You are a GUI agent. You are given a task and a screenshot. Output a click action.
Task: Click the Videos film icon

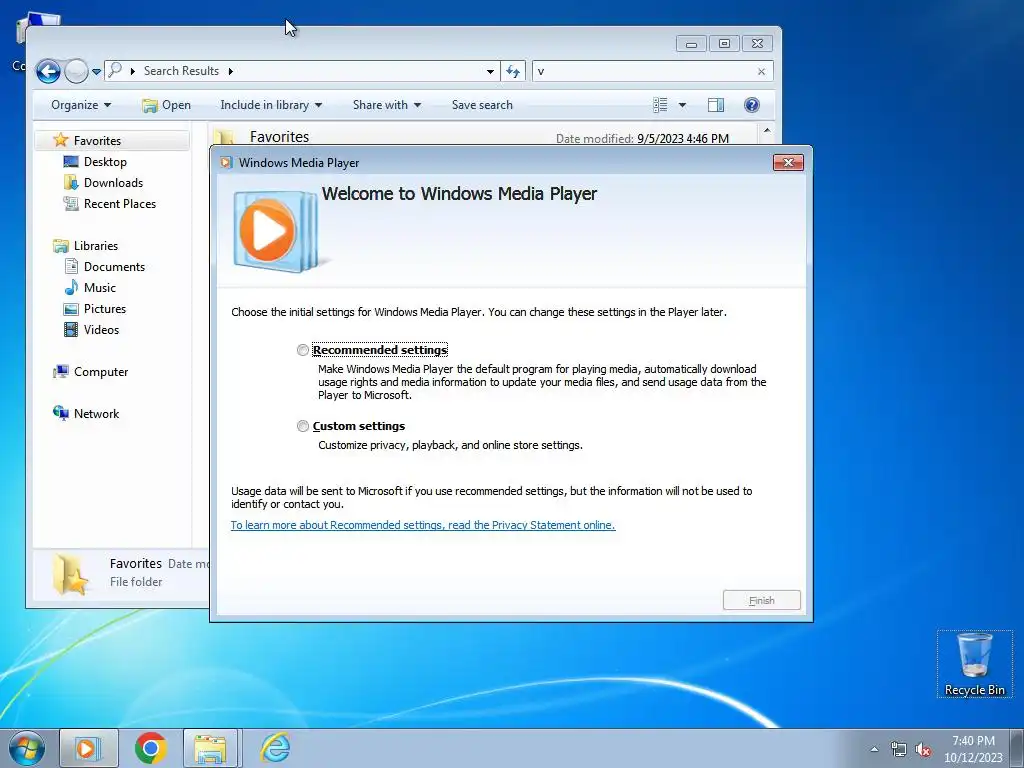coord(71,330)
